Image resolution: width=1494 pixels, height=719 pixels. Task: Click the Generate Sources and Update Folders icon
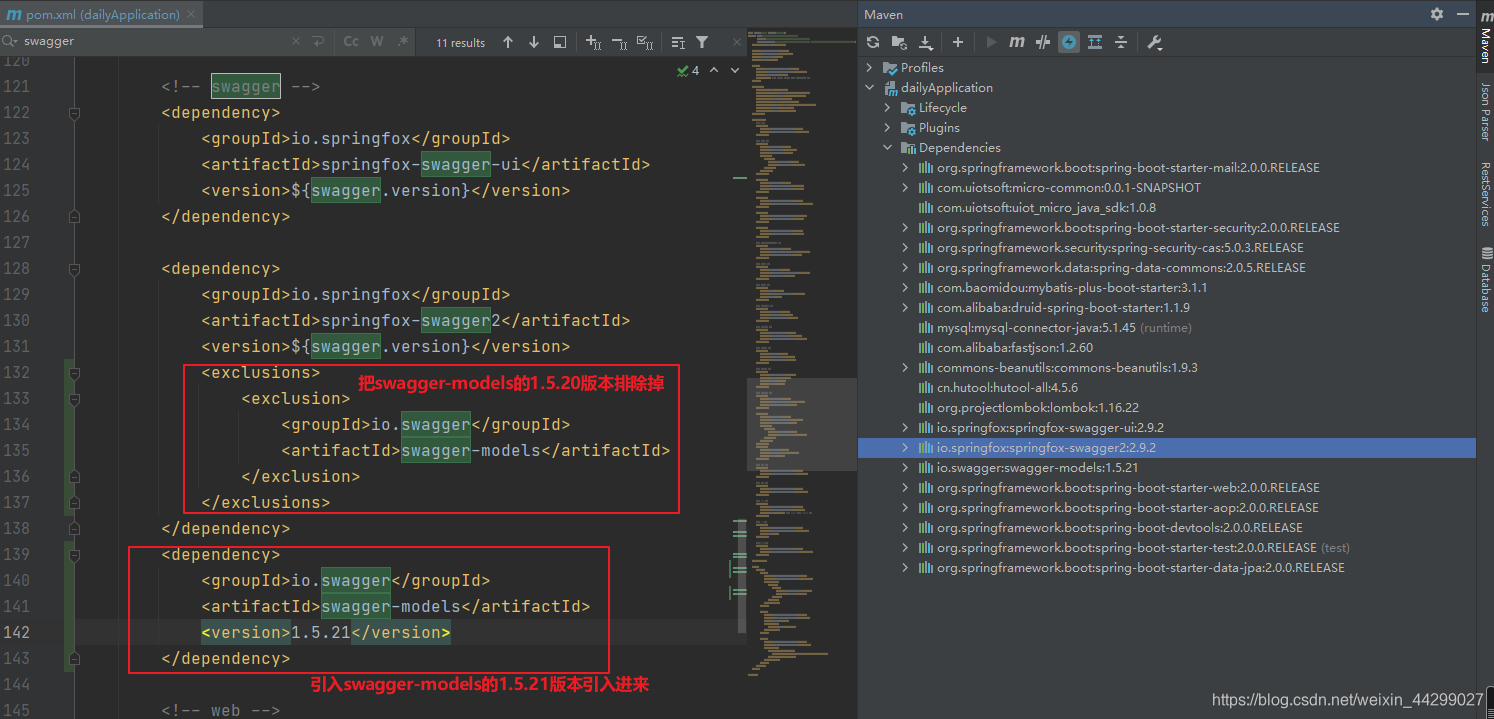[899, 42]
